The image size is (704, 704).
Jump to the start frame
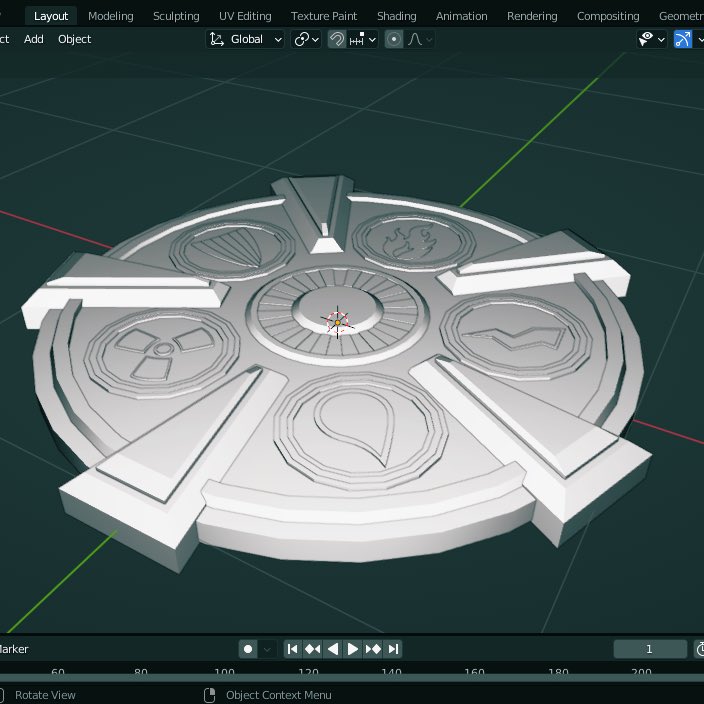pos(292,649)
